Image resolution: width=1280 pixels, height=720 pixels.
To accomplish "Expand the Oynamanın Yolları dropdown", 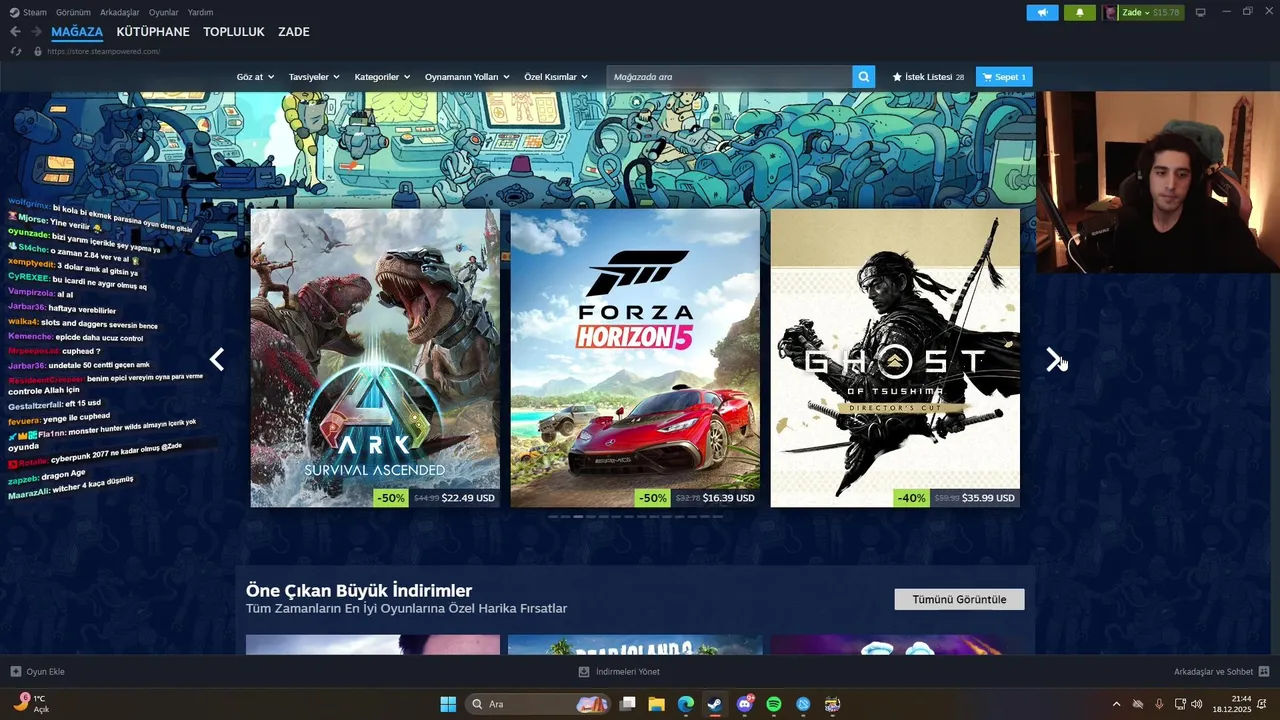I will coord(467,77).
